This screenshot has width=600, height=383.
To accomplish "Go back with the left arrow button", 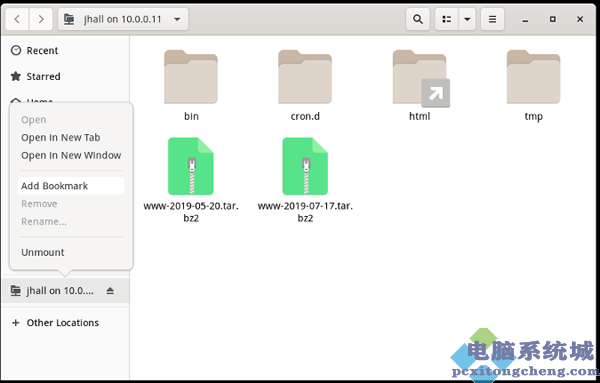I will tap(17, 19).
